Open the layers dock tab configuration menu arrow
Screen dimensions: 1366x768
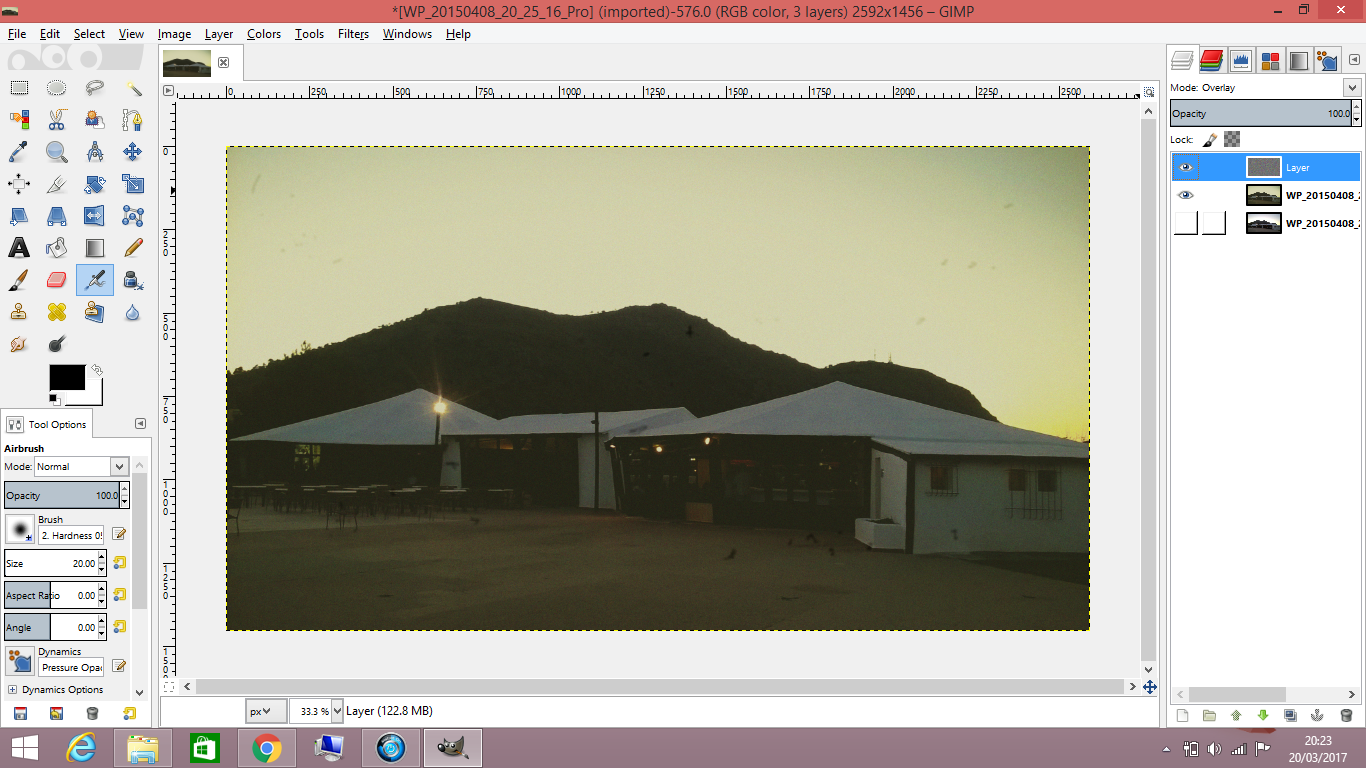[x=1352, y=60]
